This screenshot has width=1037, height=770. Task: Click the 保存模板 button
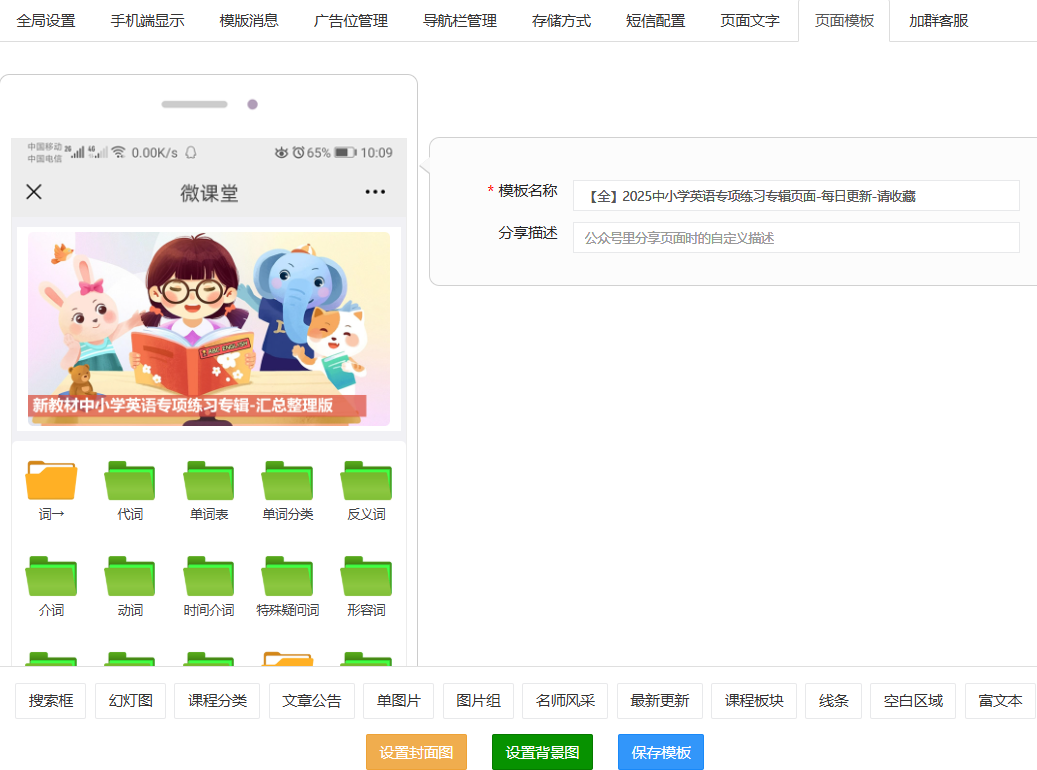tap(660, 752)
